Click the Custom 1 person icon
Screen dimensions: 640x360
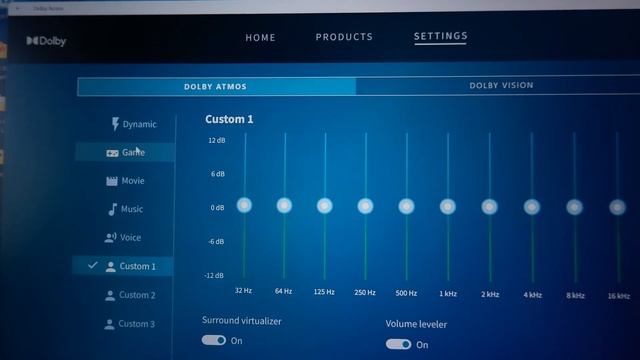[x=110, y=267]
